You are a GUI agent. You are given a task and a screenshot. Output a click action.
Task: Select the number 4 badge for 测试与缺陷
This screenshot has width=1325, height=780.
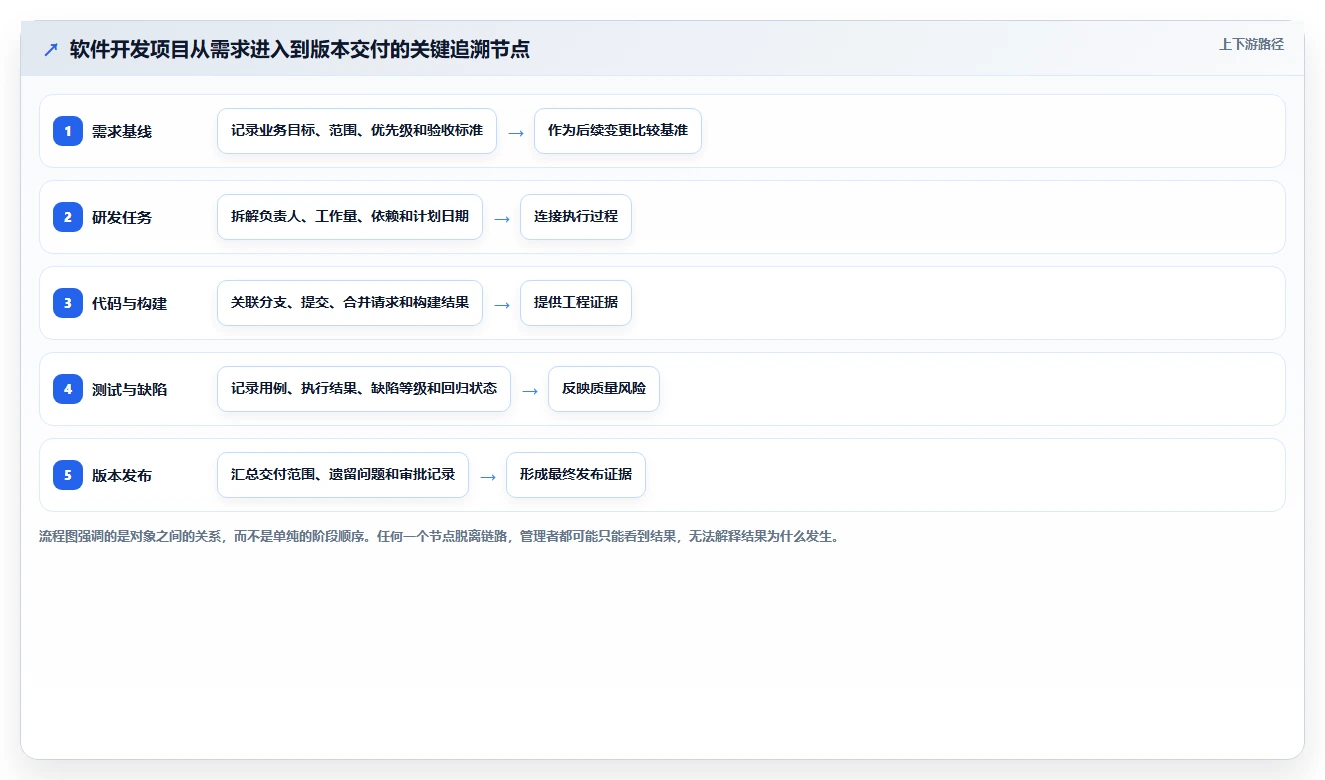[x=68, y=389]
